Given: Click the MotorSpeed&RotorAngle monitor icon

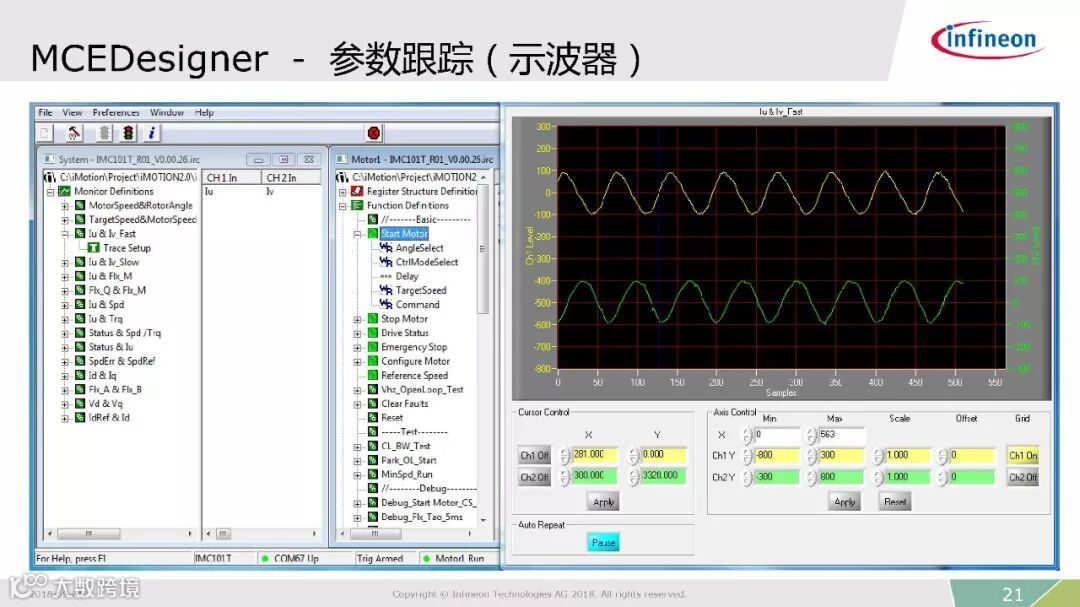Looking at the screenshot, I should [80, 205].
